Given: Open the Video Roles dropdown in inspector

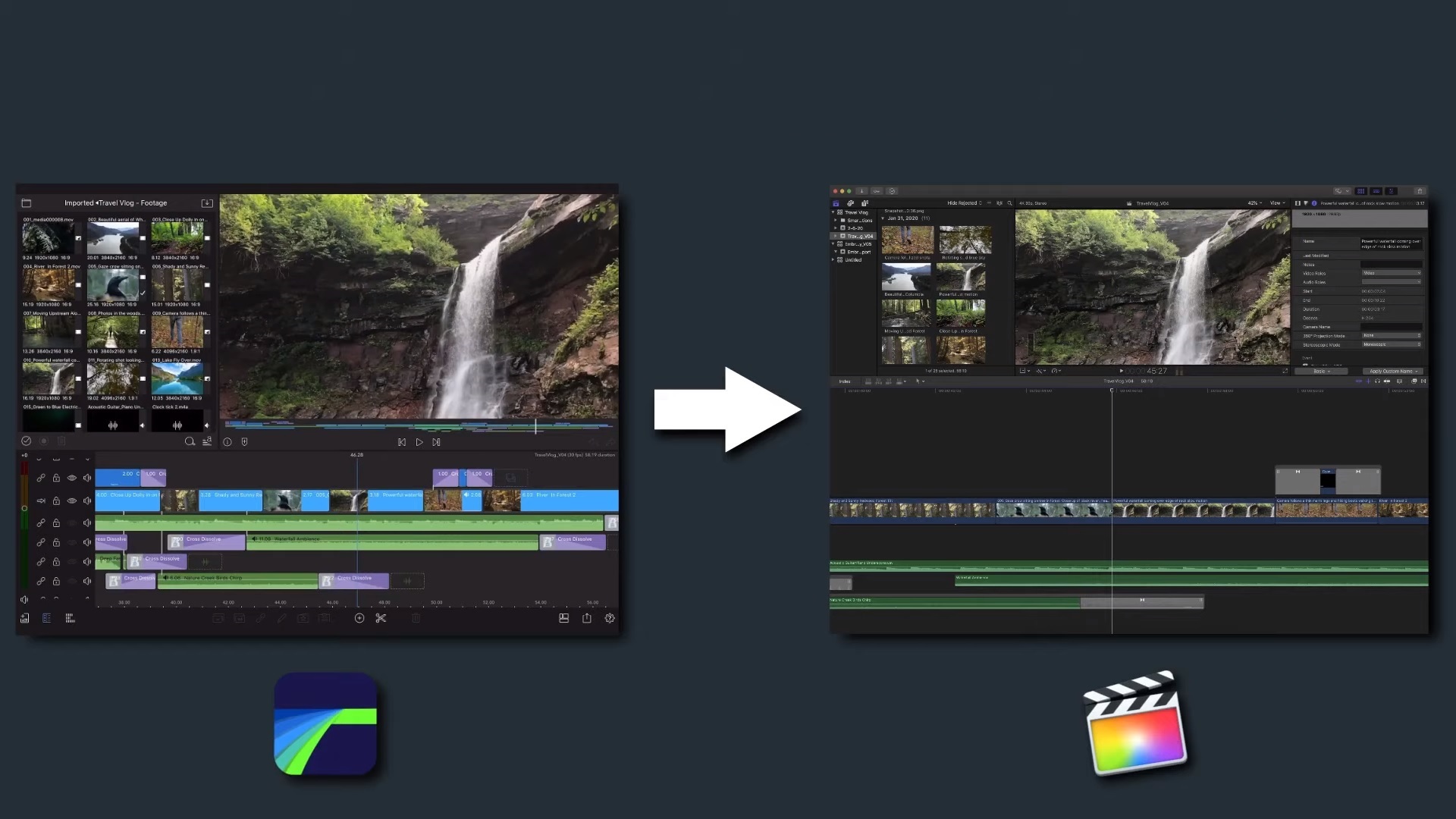Looking at the screenshot, I should pyautogui.click(x=1392, y=273).
